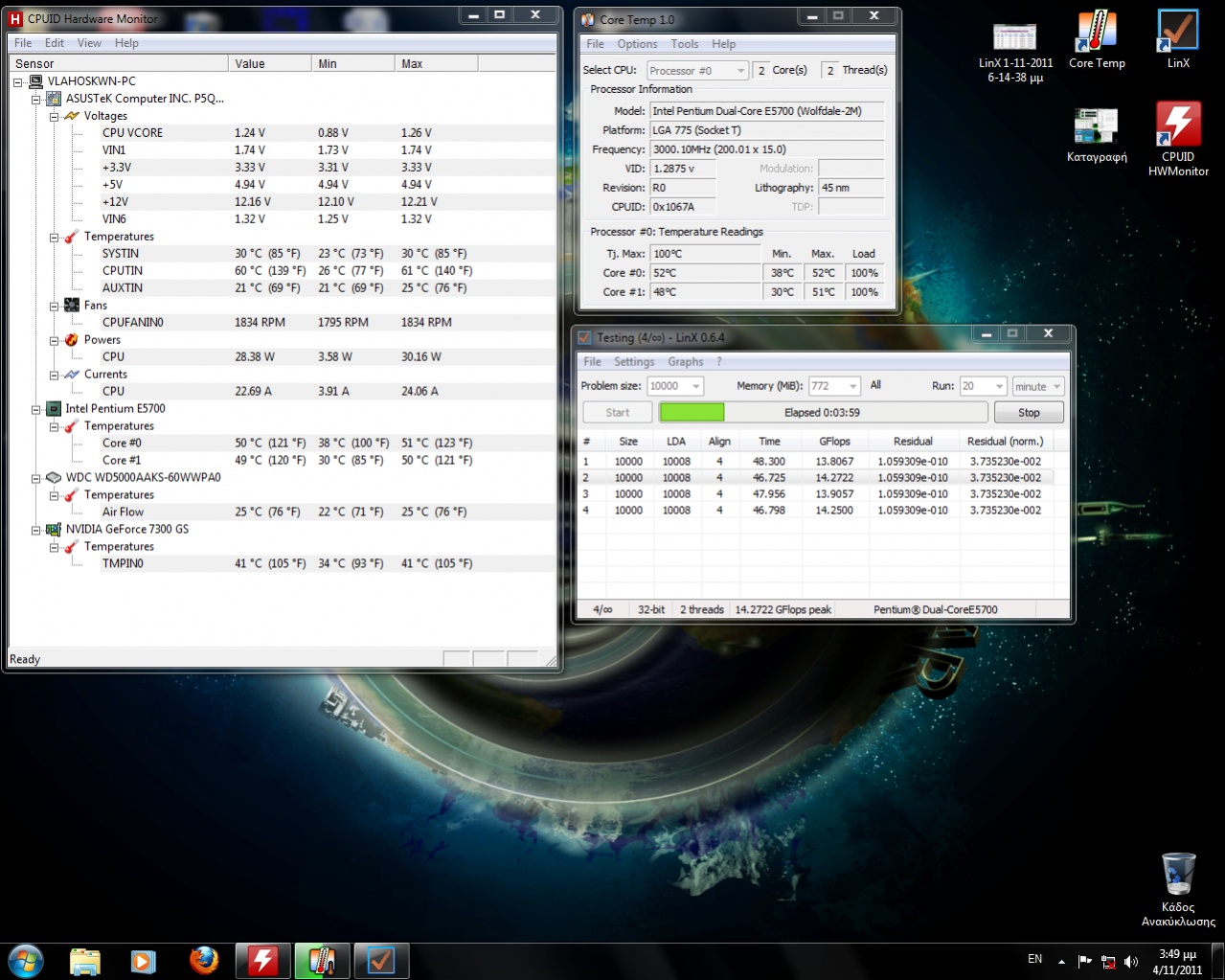Click the Show desktop button

[1217, 961]
